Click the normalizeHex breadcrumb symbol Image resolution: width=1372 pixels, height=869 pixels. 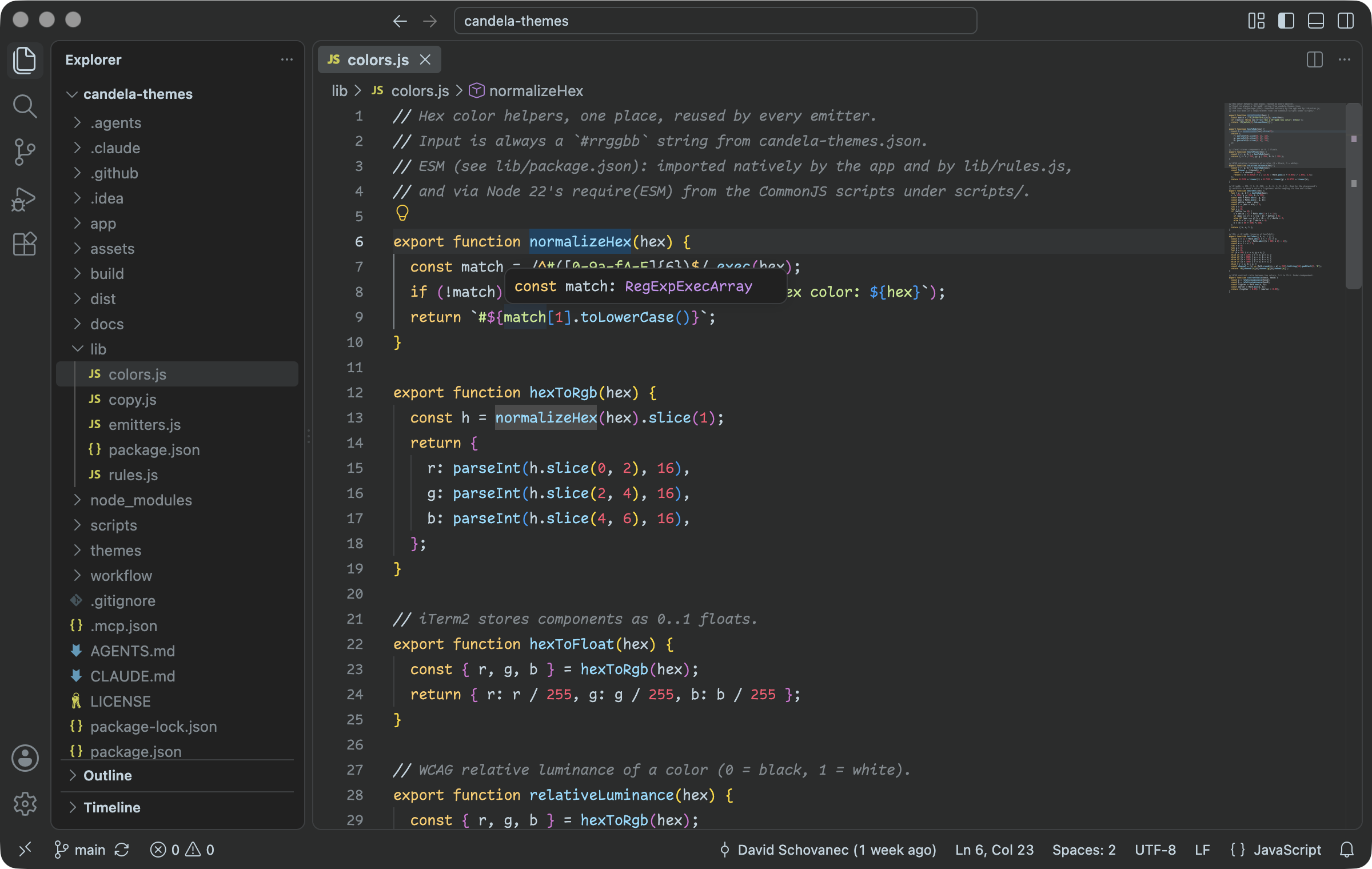pos(526,91)
